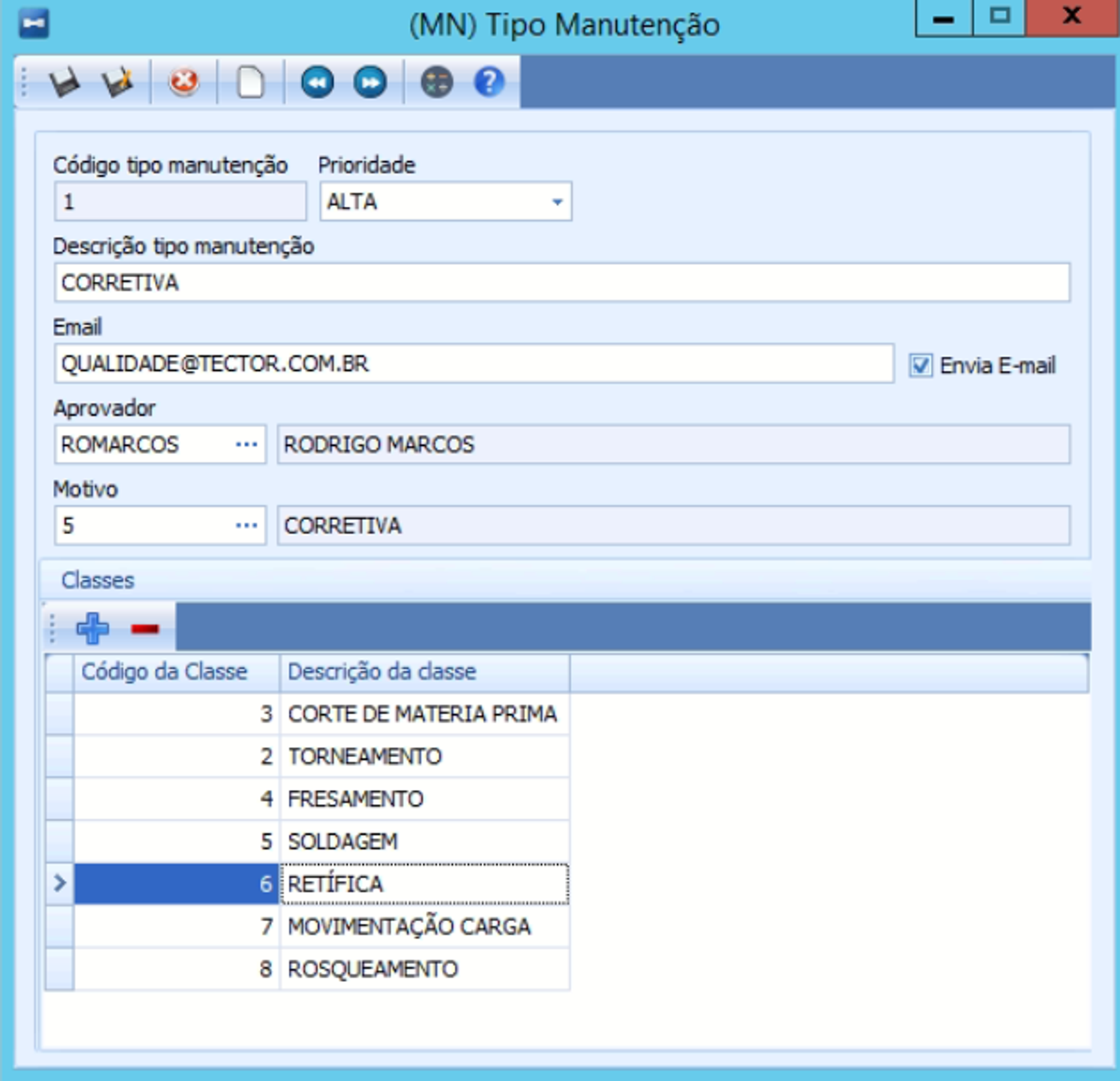Click class code 8 cell
This screenshot has height=1081, width=1120.
(x=176, y=969)
